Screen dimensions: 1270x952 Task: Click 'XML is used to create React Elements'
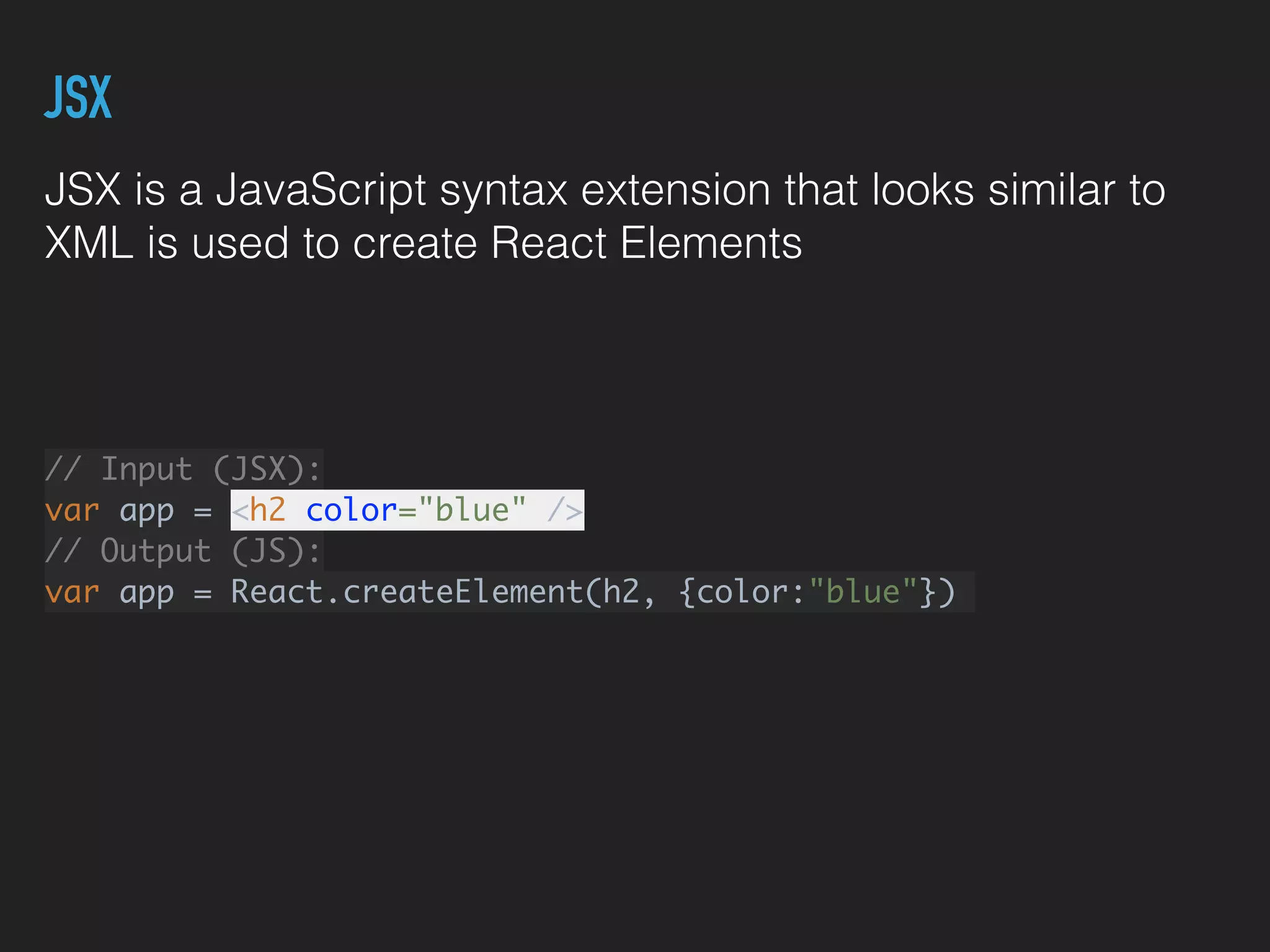424,242
